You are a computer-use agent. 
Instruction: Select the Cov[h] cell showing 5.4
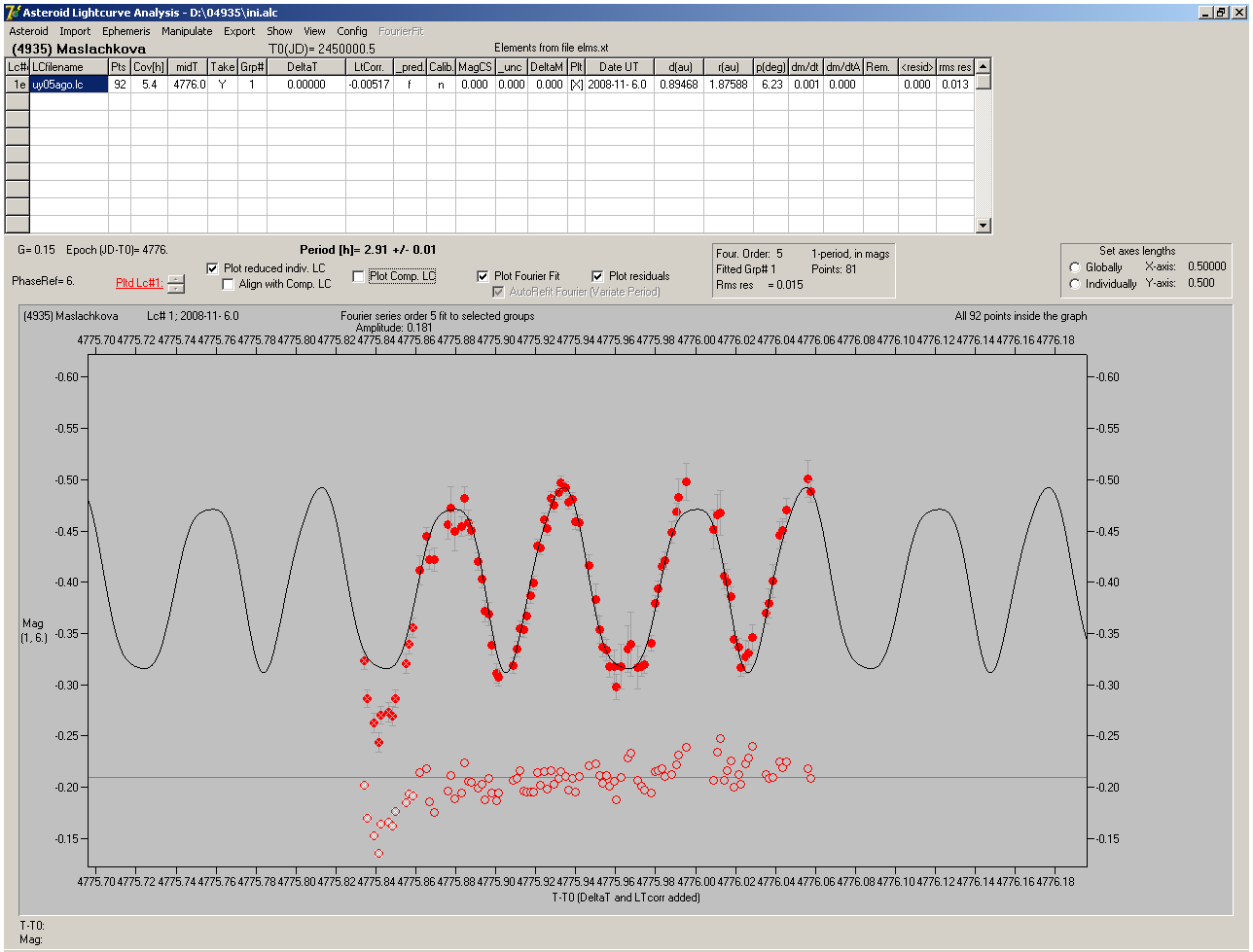click(x=149, y=85)
